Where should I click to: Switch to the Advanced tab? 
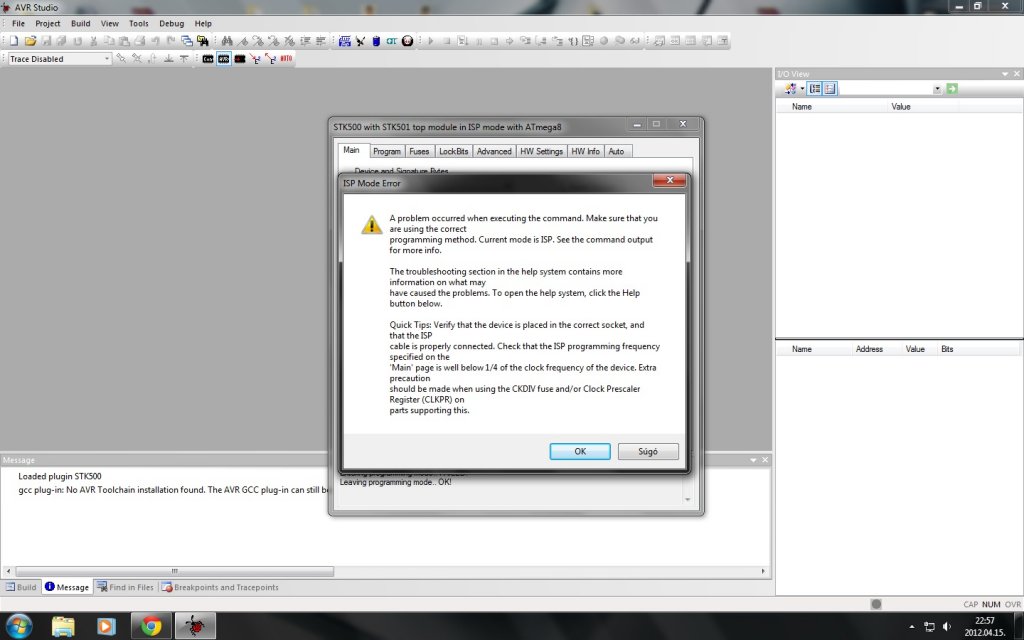tap(494, 152)
